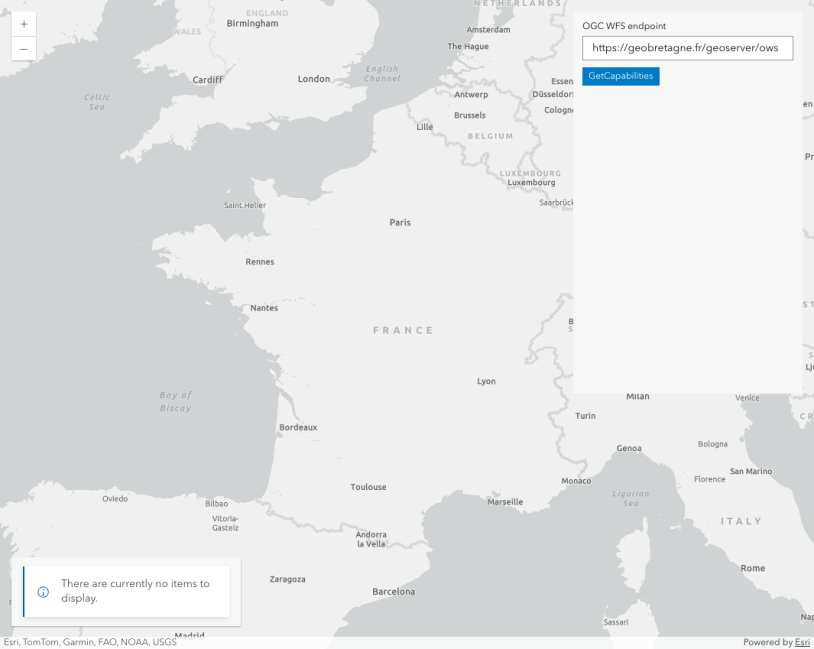Screen dimensions: 814x649
Task: Click the Marseille label on the map
Action: [505, 502]
